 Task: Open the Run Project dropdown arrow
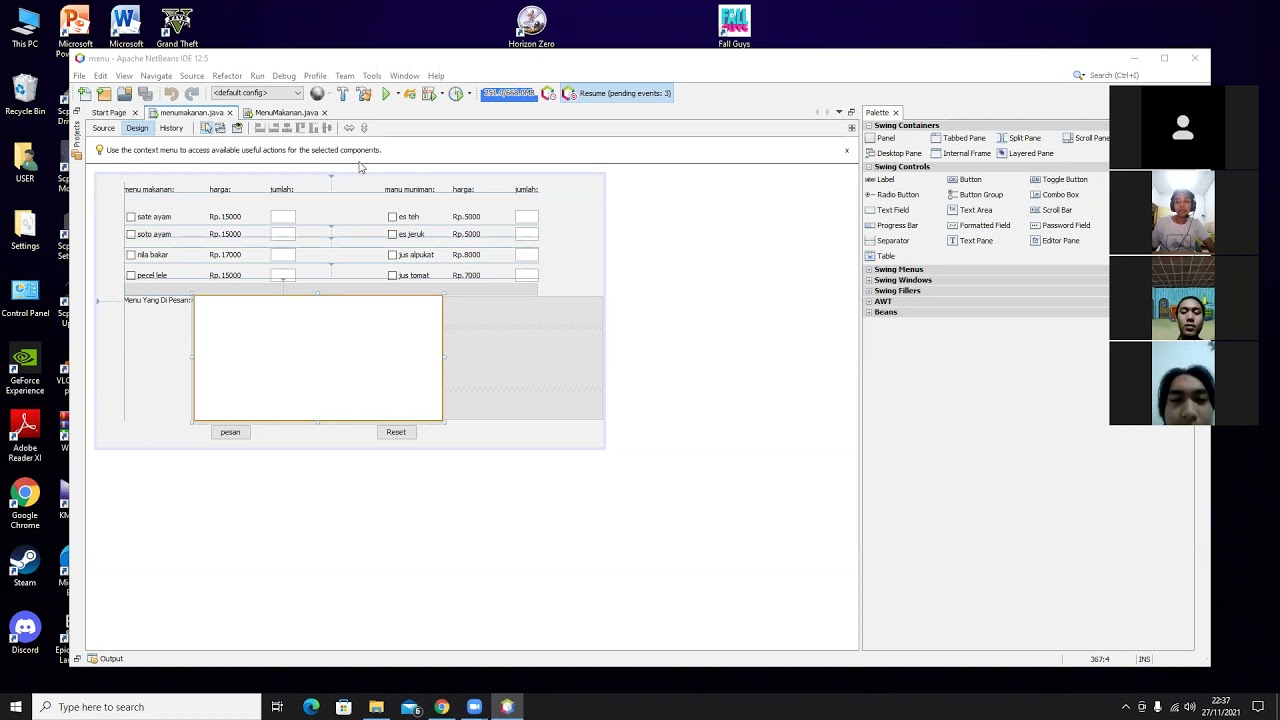click(x=397, y=94)
